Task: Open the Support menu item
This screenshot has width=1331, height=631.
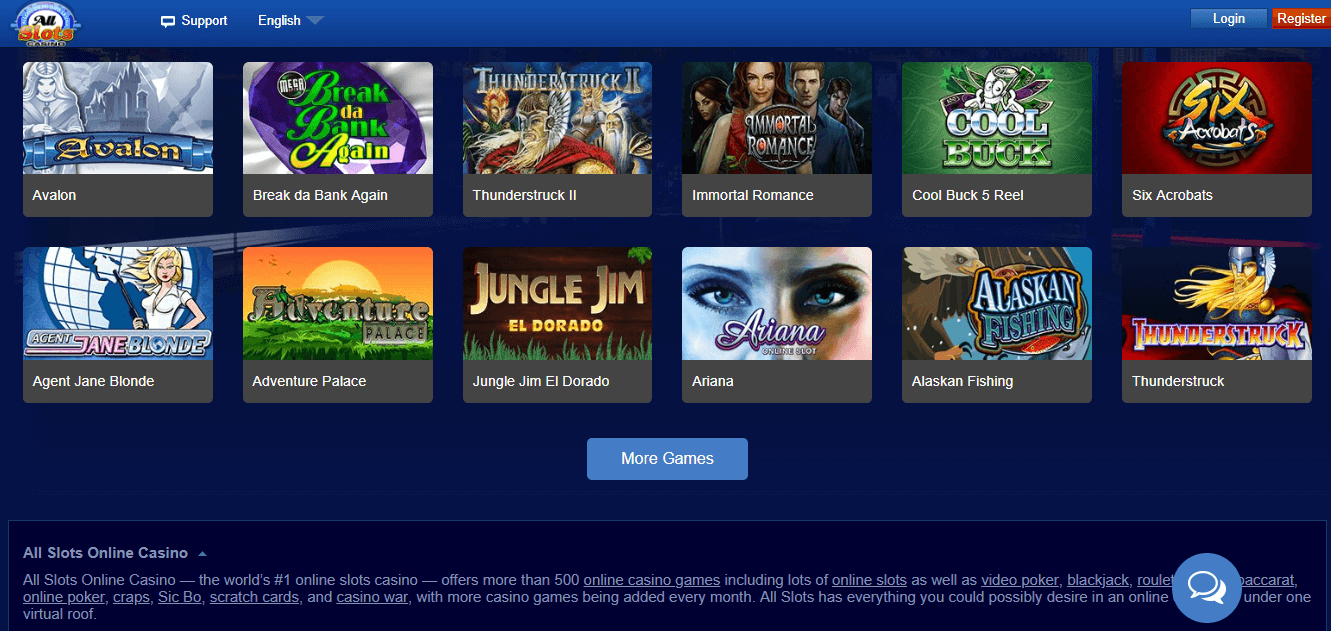Action: (x=194, y=20)
